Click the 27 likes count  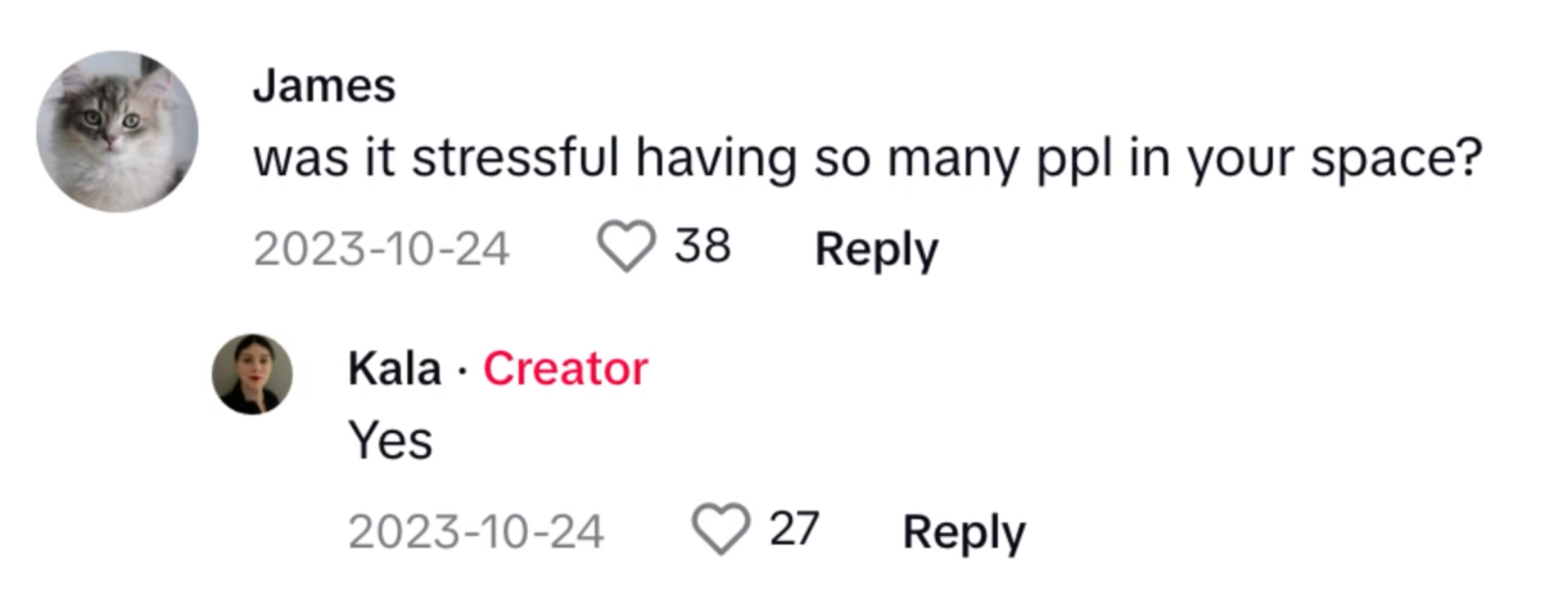[794, 529]
